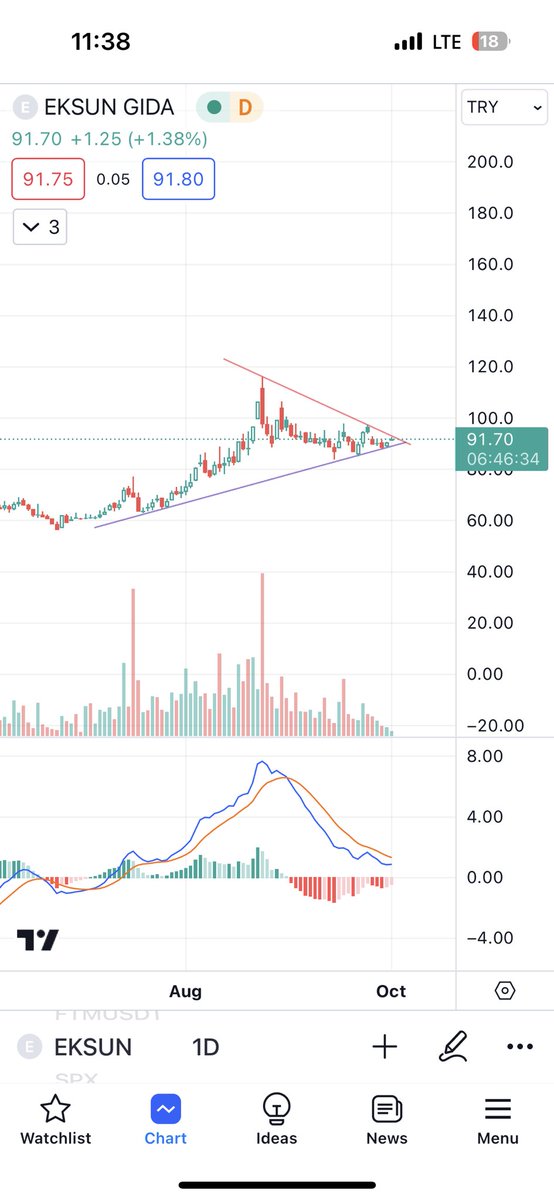Tap the Aug date label on time axis
Image resolution: width=554 pixels, height=1200 pixels.
tap(185, 991)
